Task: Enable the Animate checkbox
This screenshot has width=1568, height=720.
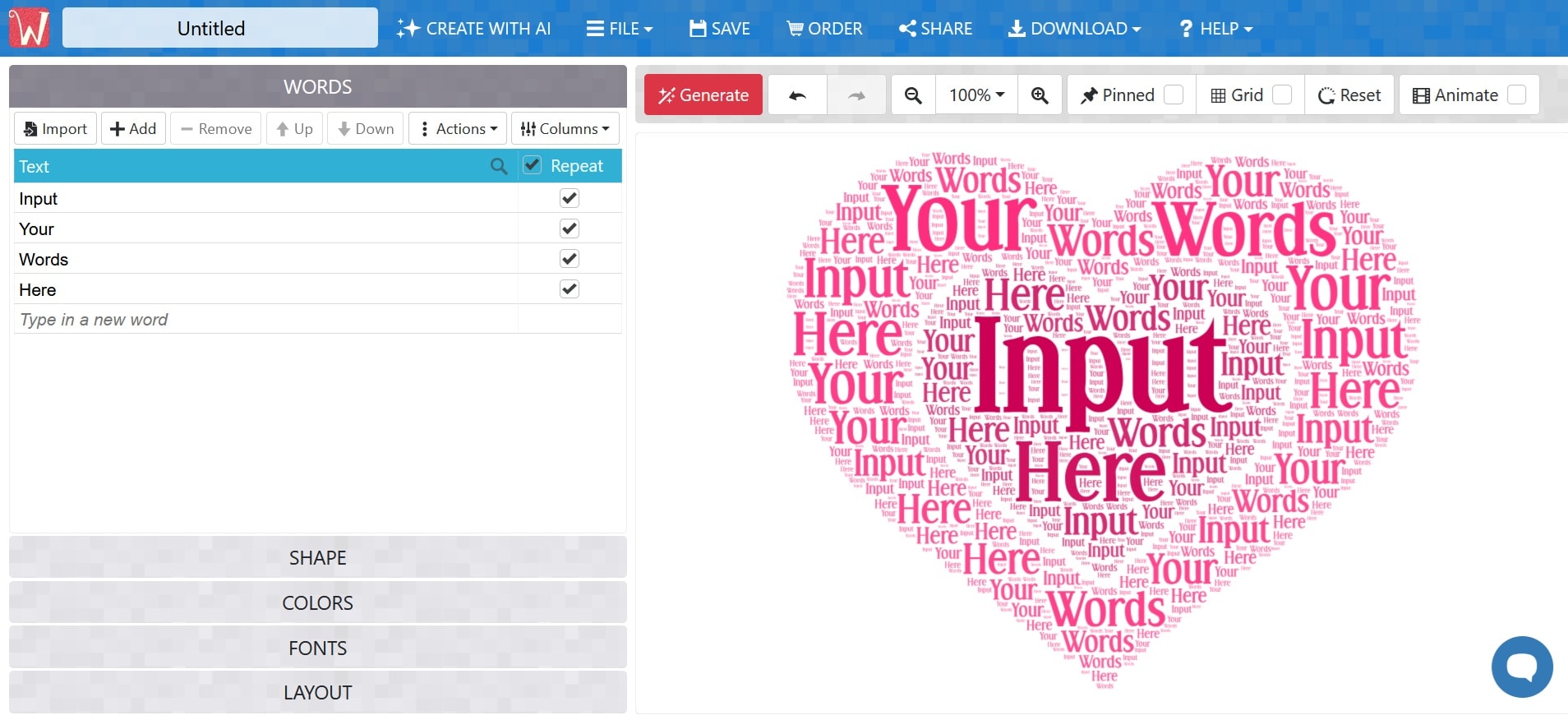Action: point(1517,95)
